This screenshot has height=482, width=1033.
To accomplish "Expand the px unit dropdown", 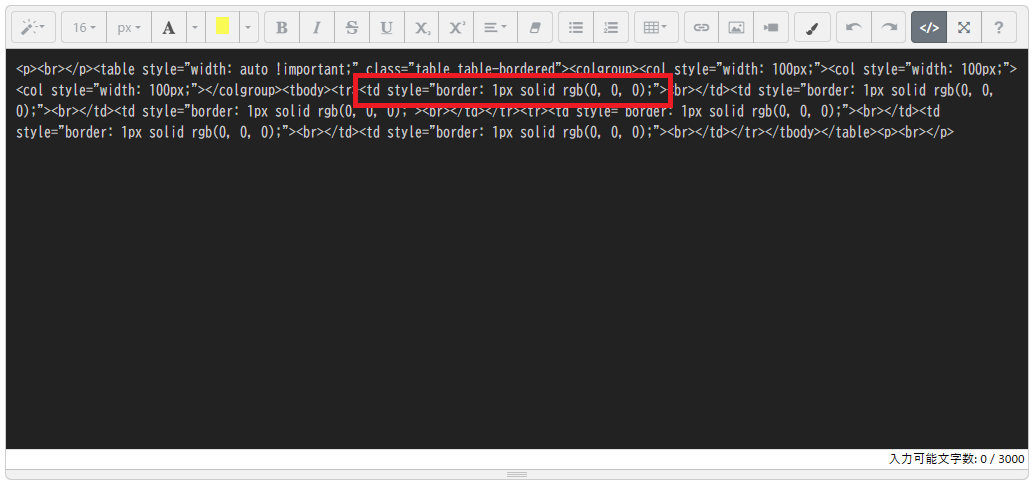I will point(128,27).
